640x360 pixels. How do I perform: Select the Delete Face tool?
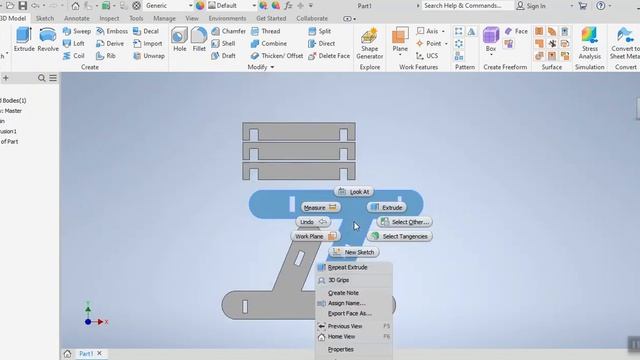pyautogui.click(x=329, y=56)
